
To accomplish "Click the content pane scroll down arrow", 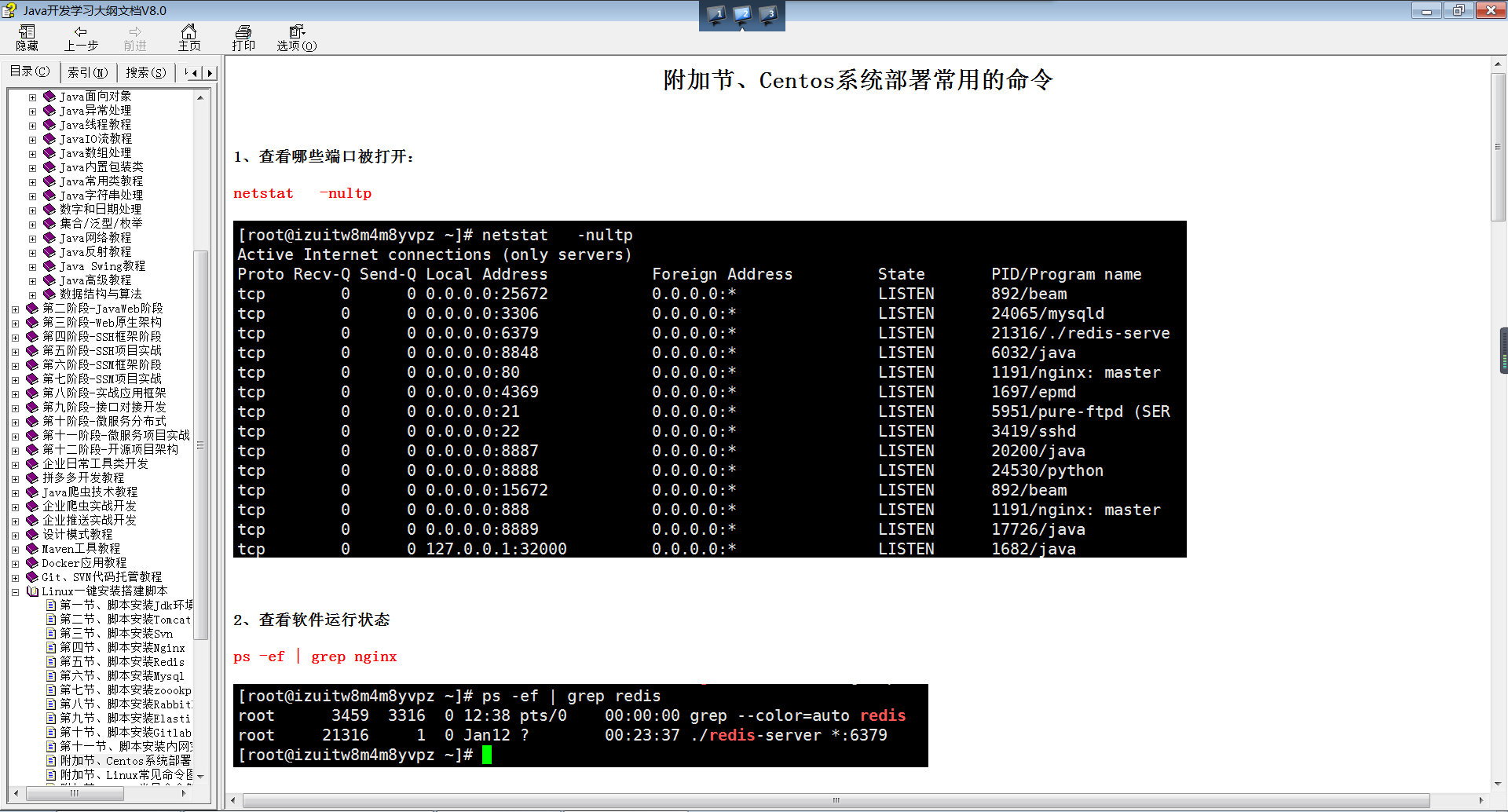I will tap(1498, 783).
